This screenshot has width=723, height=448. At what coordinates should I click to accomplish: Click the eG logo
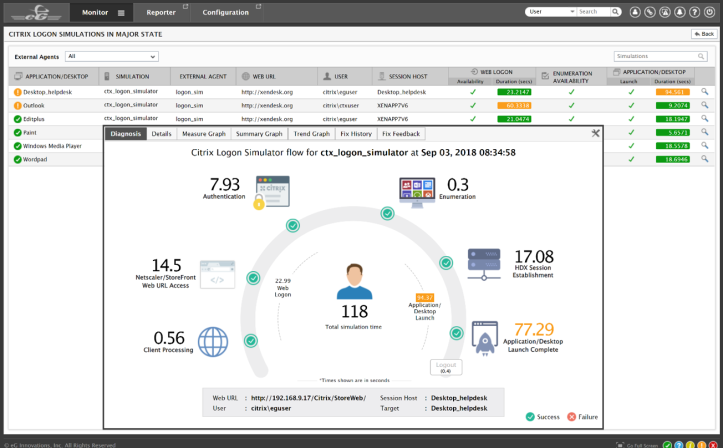pos(36,12)
